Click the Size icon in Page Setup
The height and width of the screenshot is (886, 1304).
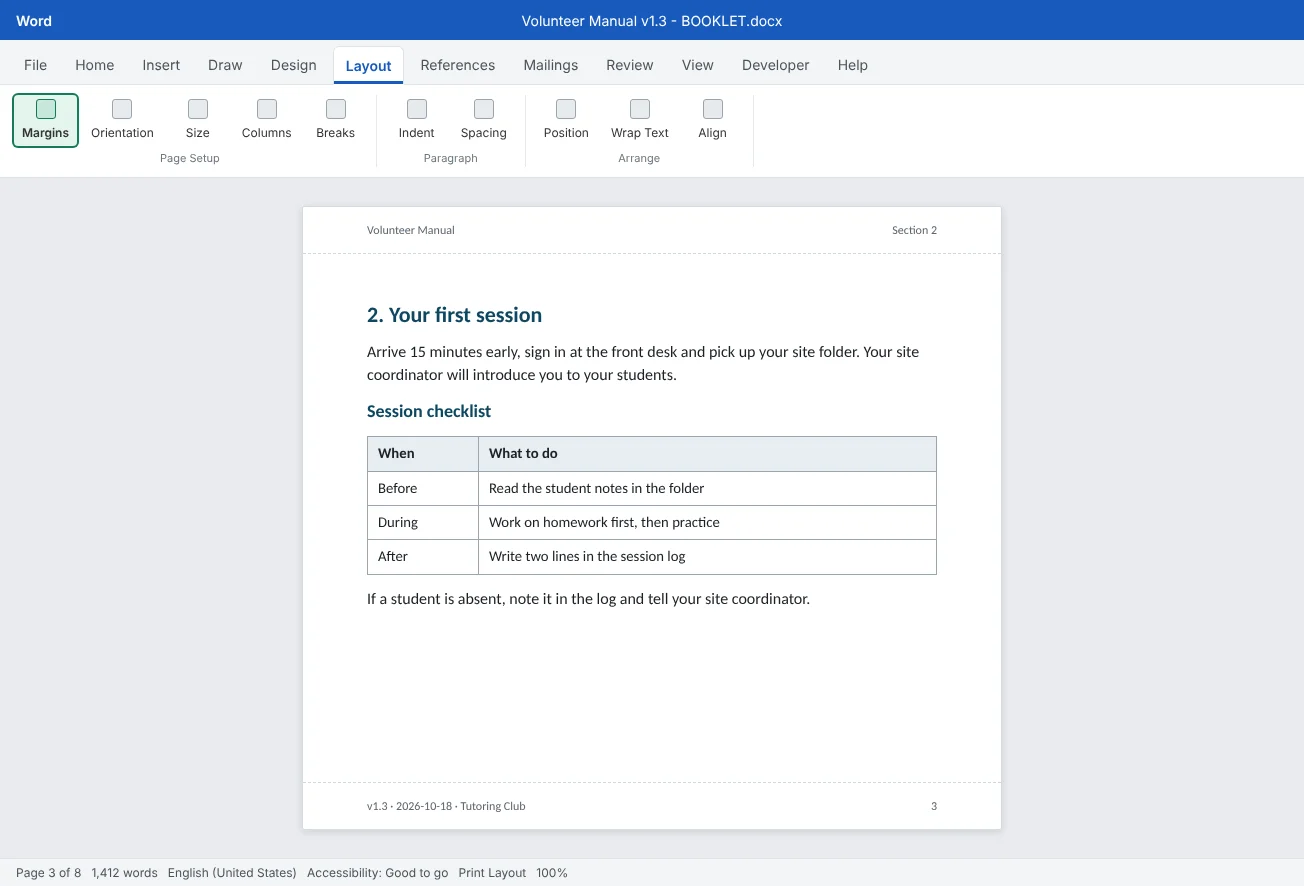198,109
